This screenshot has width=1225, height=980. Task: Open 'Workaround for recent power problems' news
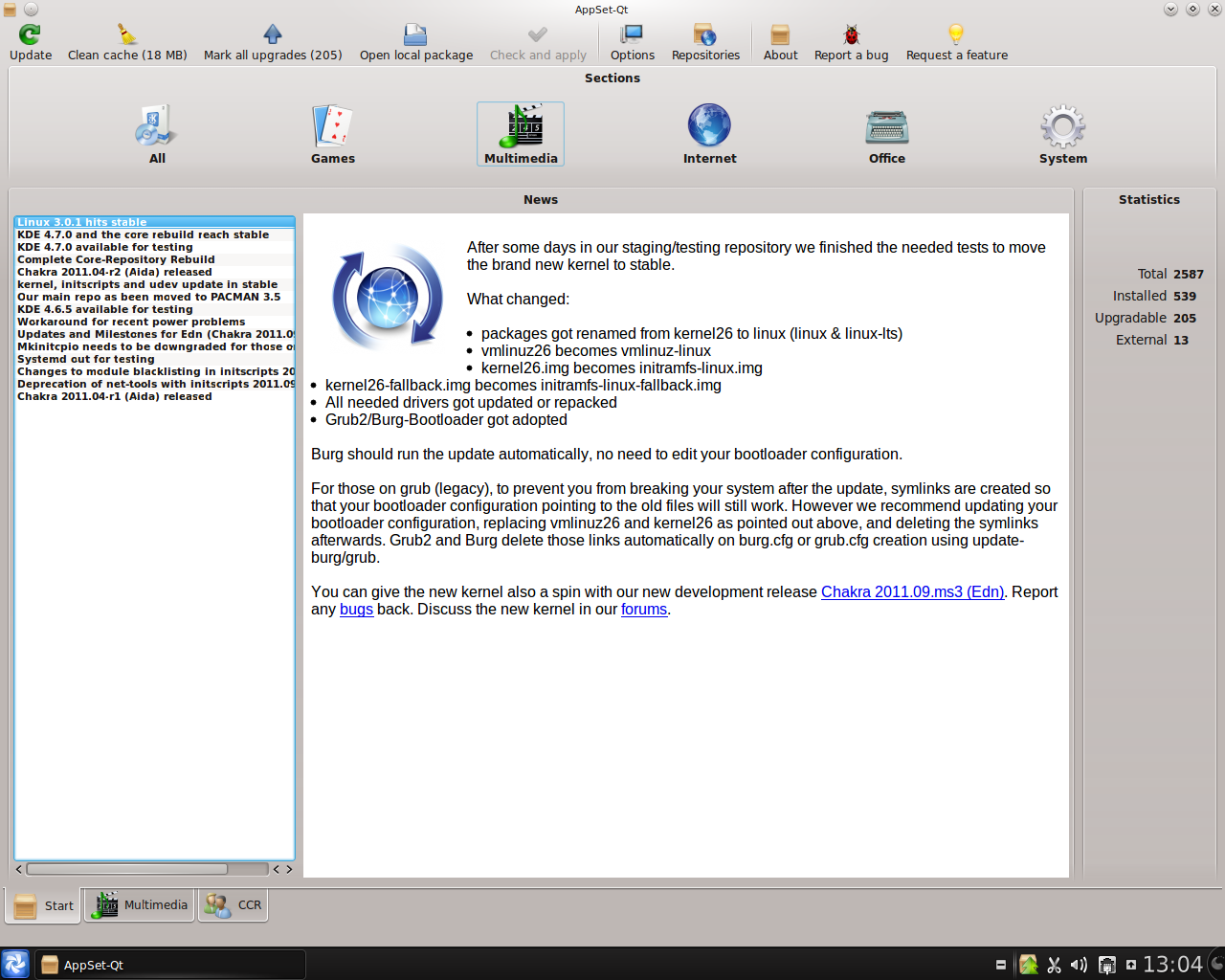[x=154, y=322]
